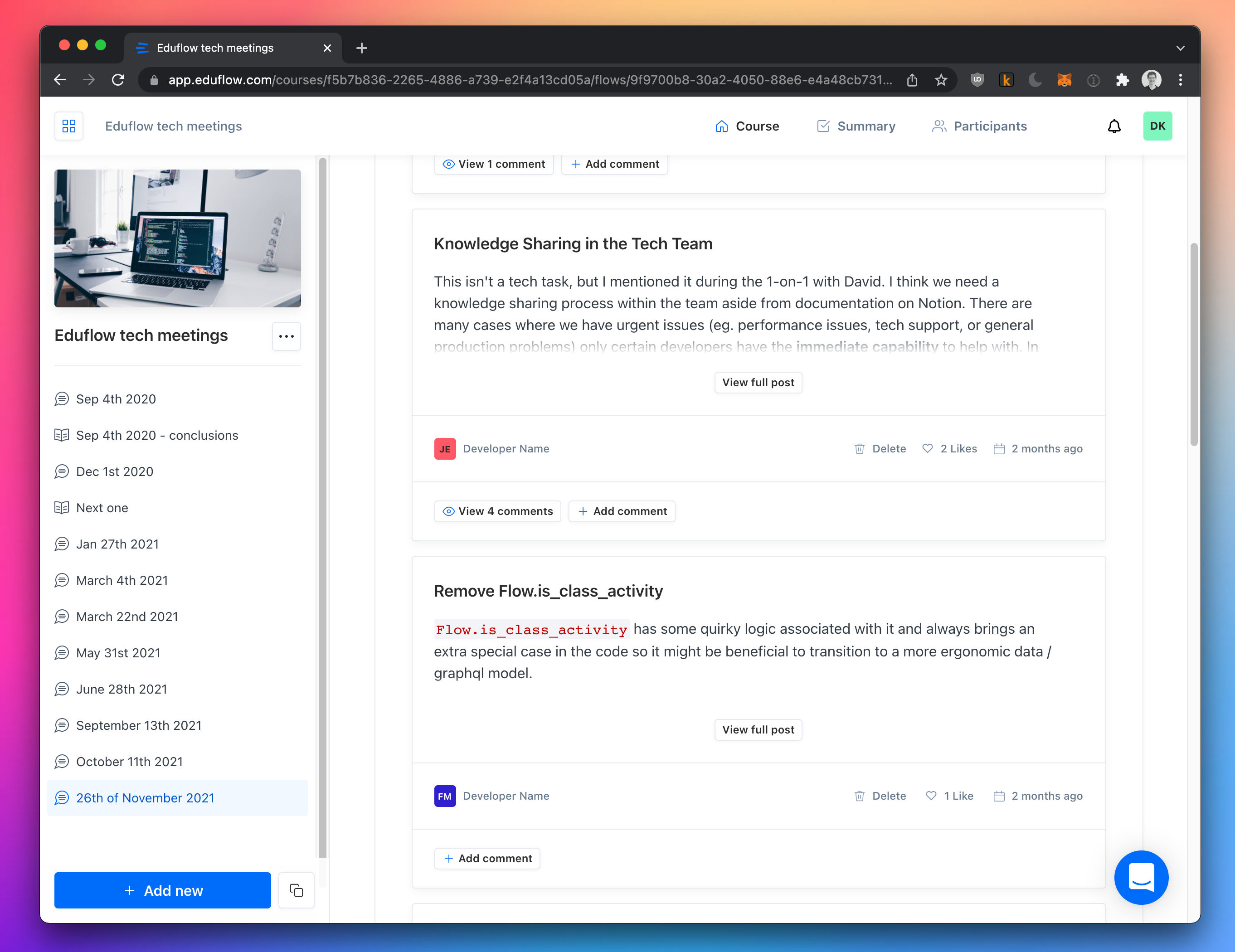Switch to the Course tab
The image size is (1235, 952).
pyautogui.click(x=746, y=126)
